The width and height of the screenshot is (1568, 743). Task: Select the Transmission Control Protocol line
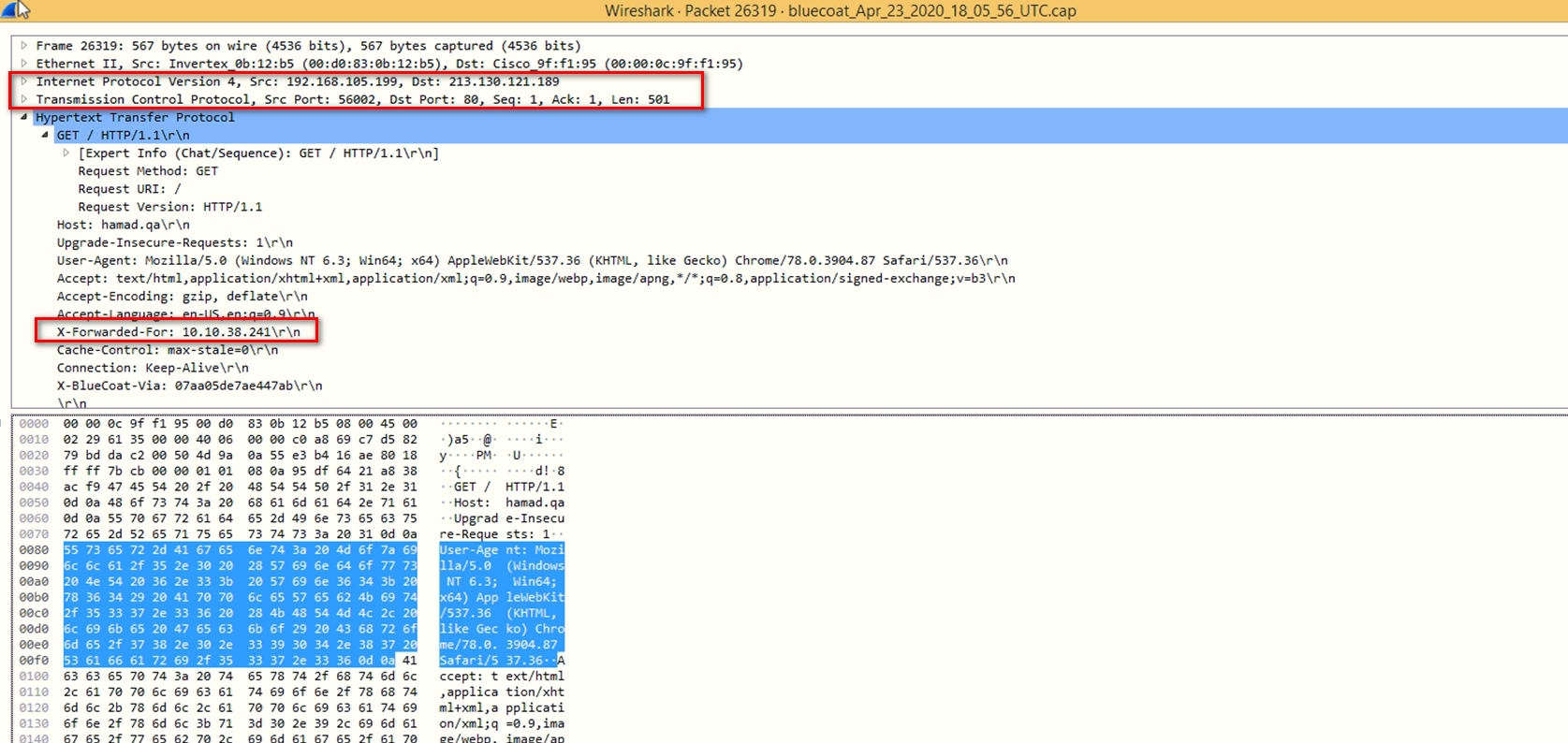coord(353,98)
